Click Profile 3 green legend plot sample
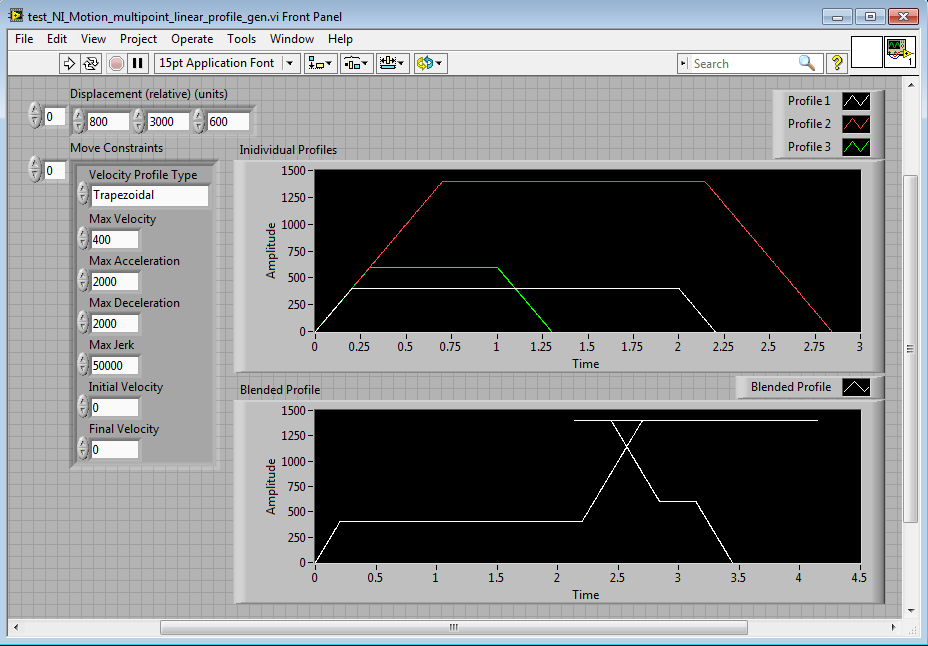This screenshot has height=646, width=928. [856, 147]
